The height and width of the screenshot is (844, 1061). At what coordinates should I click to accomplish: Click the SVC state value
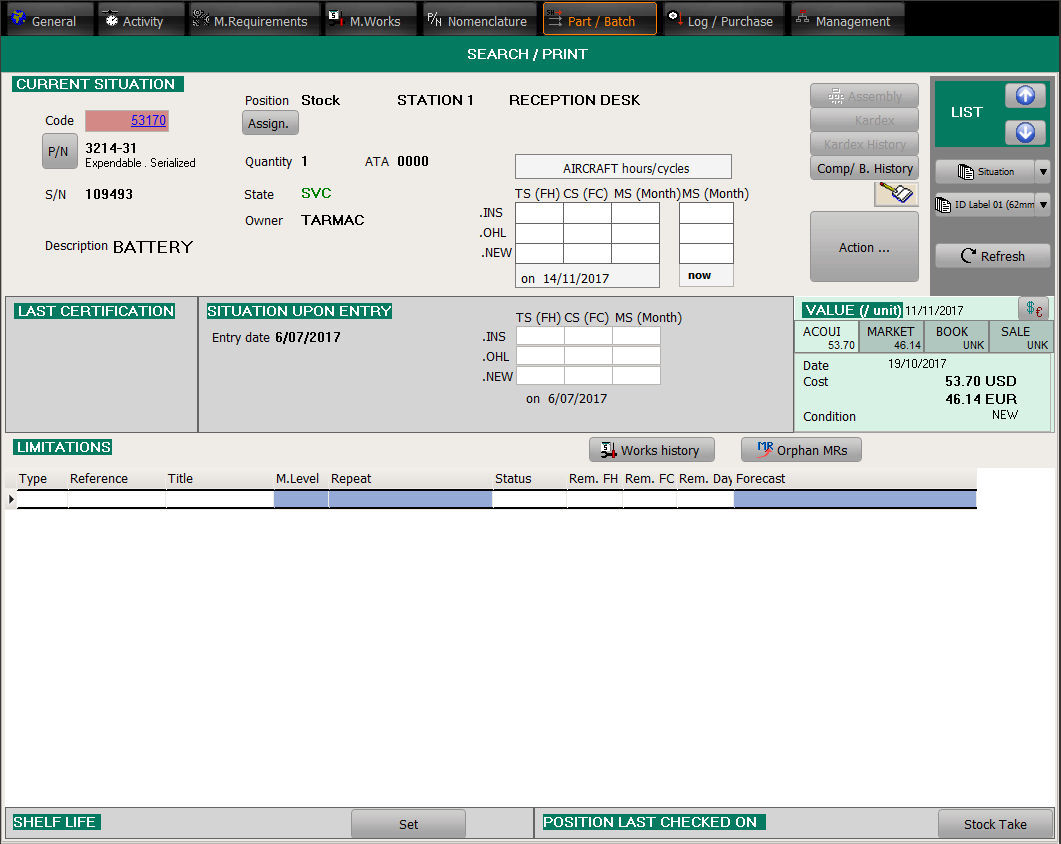[x=316, y=193]
